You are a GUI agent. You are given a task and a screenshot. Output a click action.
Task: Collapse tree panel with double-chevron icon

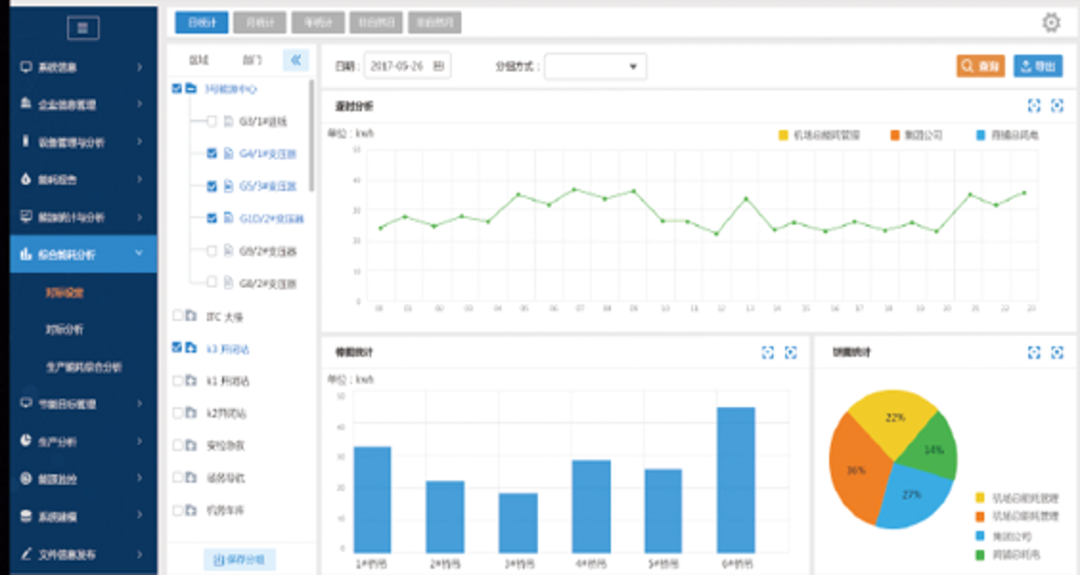click(x=295, y=60)
